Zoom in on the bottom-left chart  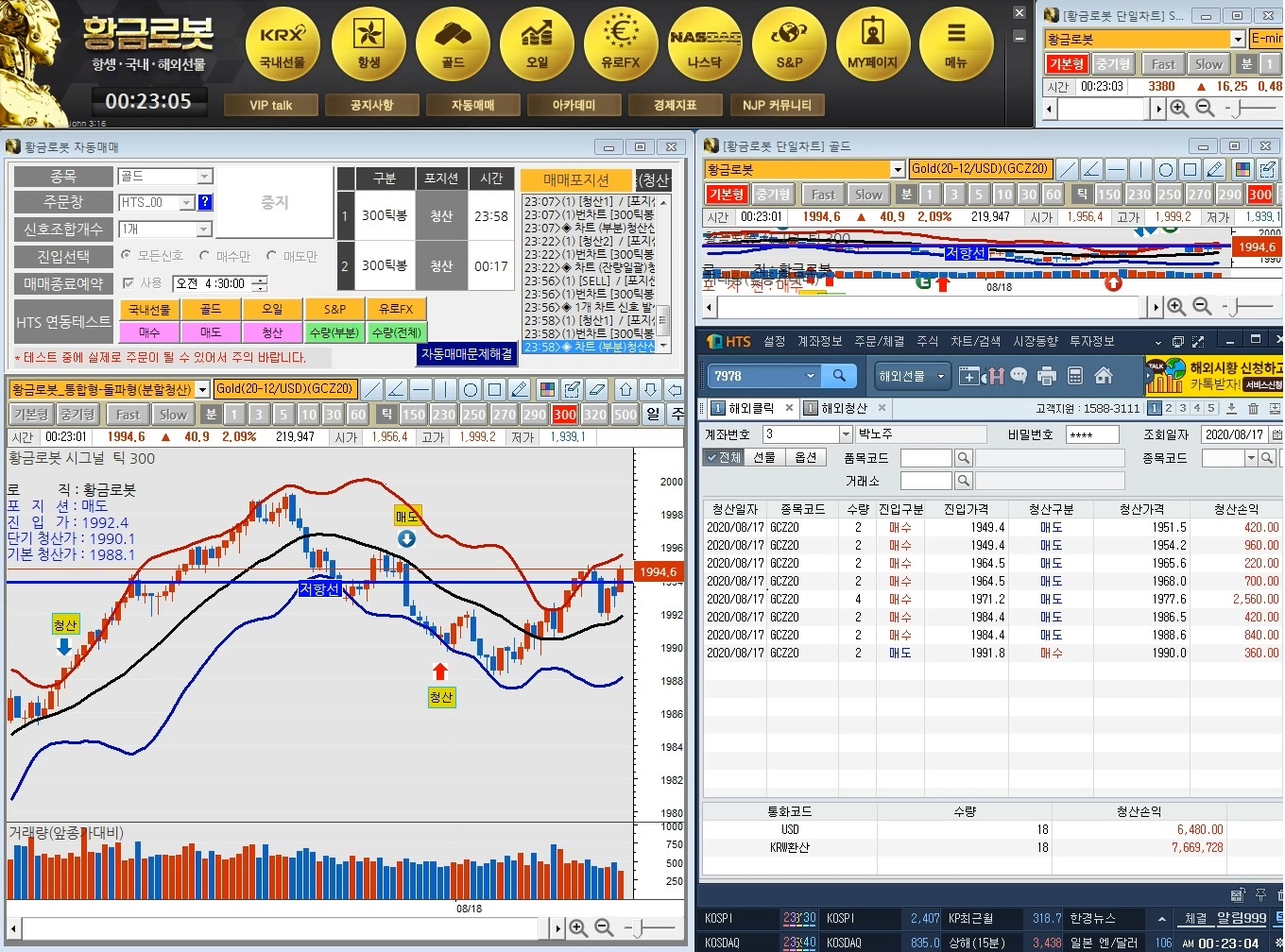[579, 928]
